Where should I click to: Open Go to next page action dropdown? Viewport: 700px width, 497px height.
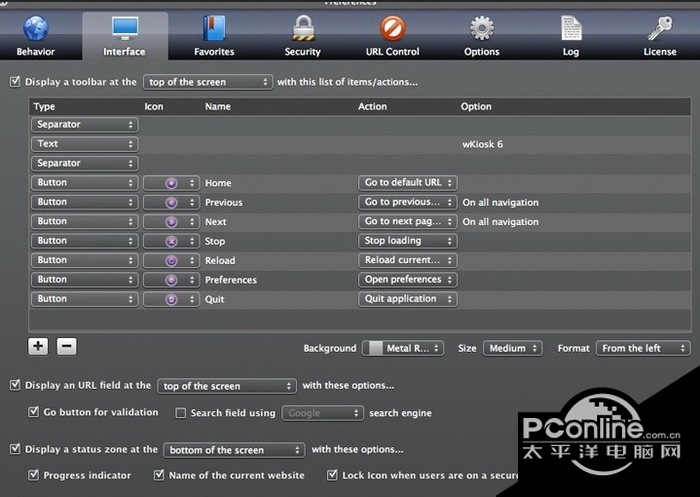[408, 221]
